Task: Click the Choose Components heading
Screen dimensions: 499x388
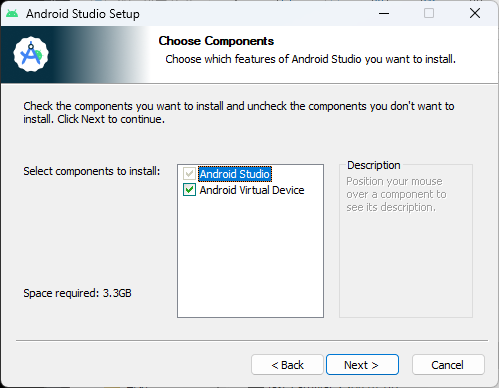Action: 216,41
